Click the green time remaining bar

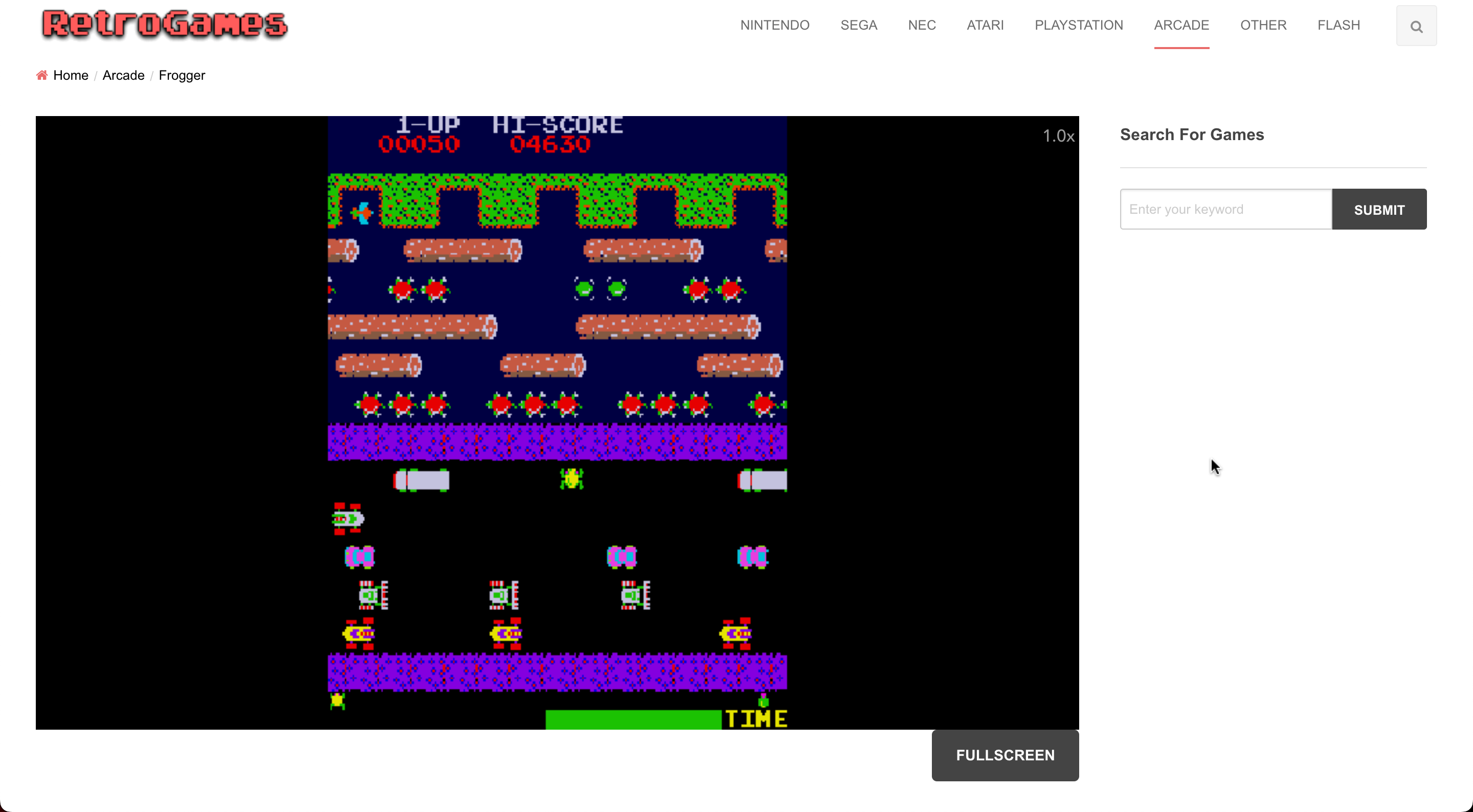click(x=633, y=719)
